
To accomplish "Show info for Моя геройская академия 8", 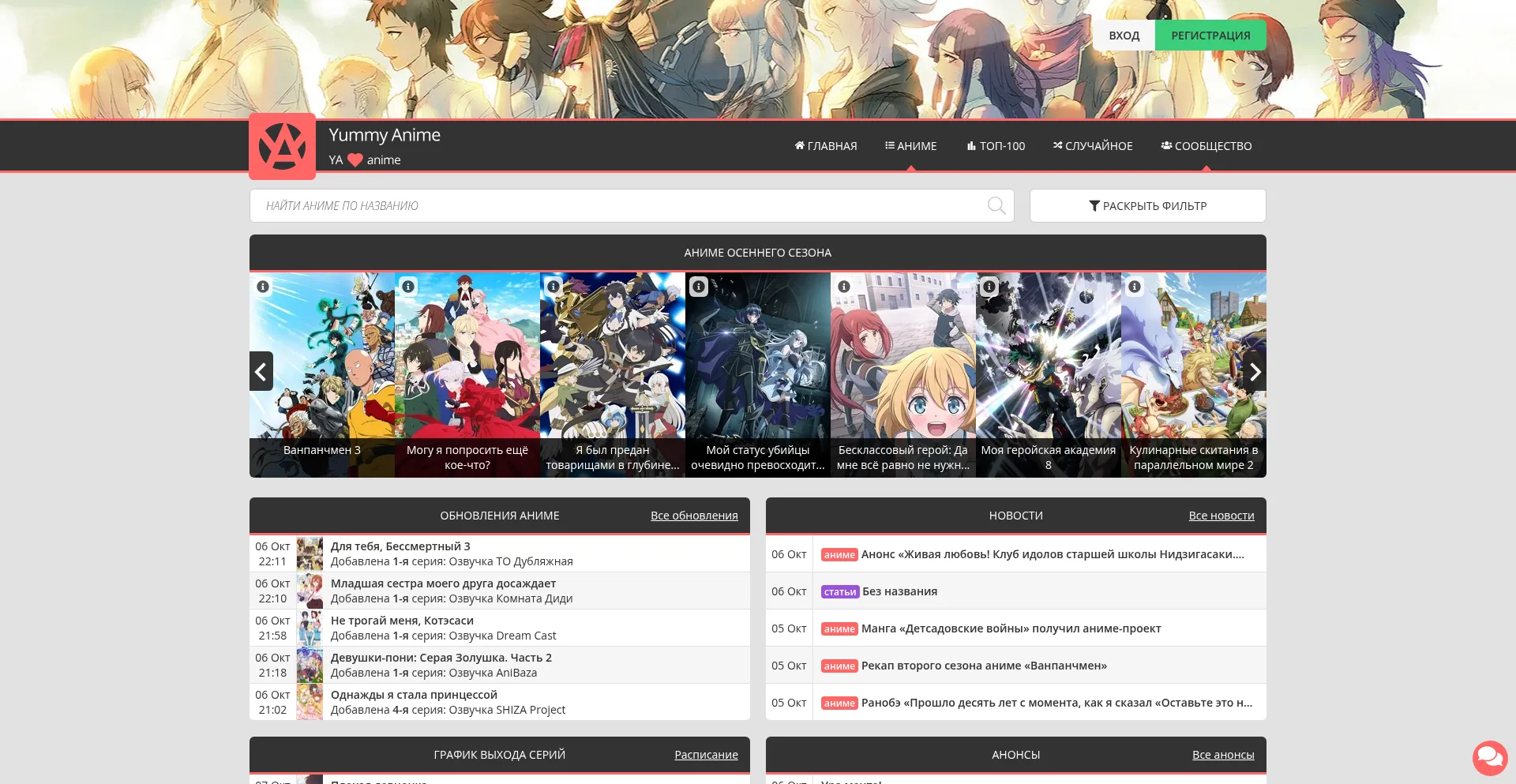I will pyautogui.click(x=989, y=287).
